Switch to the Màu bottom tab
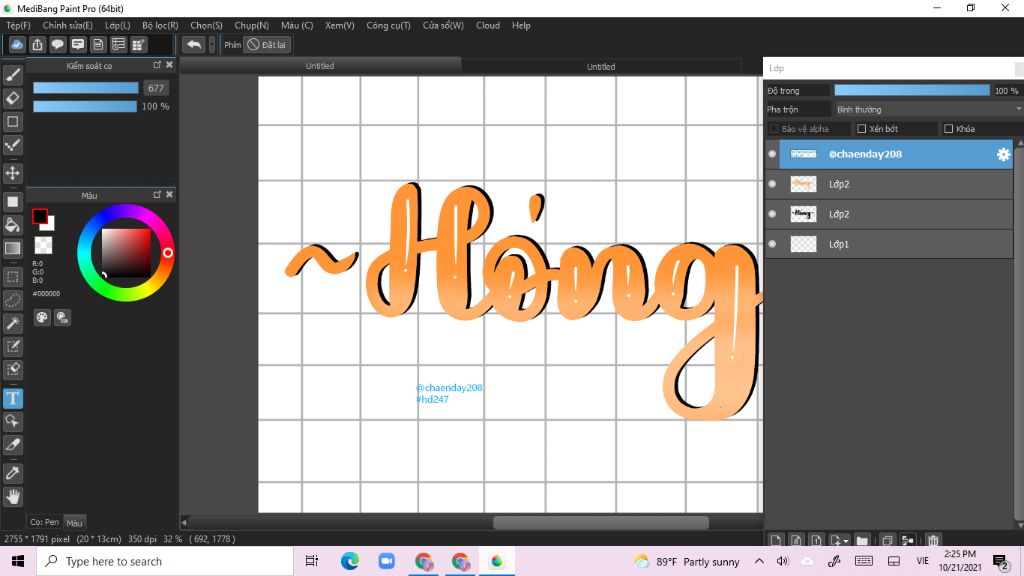 coord(74,522)
